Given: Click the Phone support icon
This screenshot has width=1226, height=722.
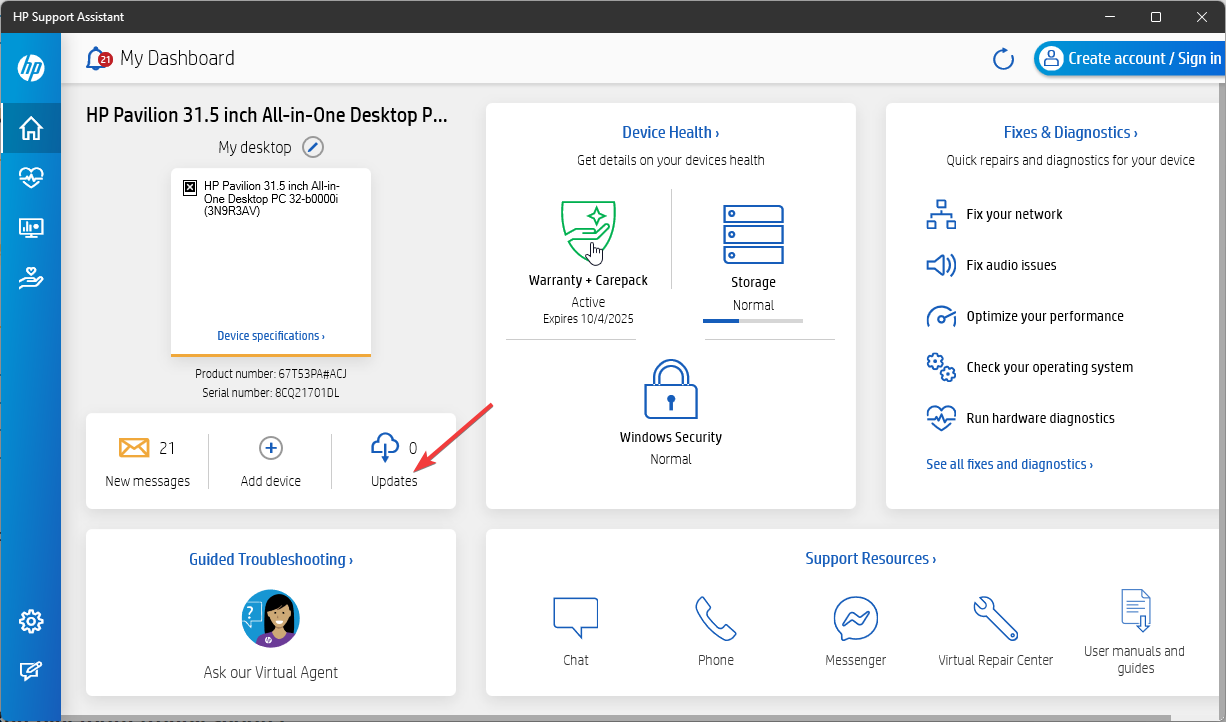Looking at the screenshot, I should click(x=716, y=618).
